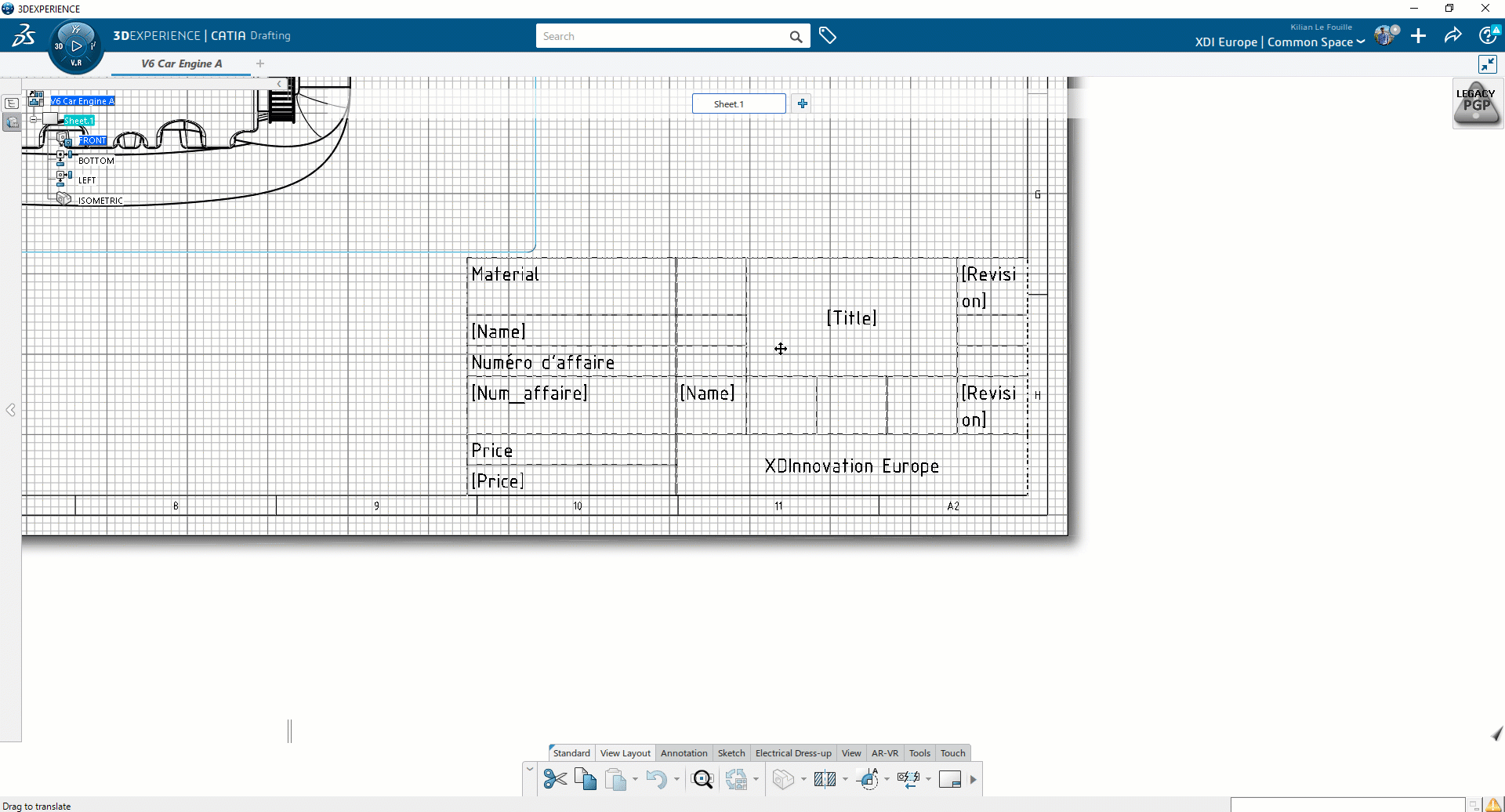This screenshot has height=812, width=1505.
Task: Switch to the Annotation tab
Action: pyautogui.click(x=684, y=752)
